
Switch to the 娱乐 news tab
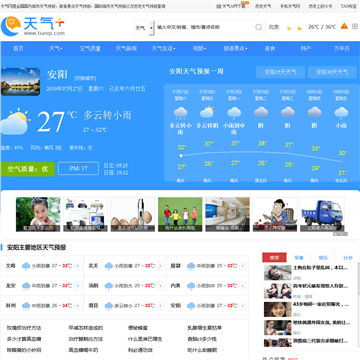coord(323,258)
